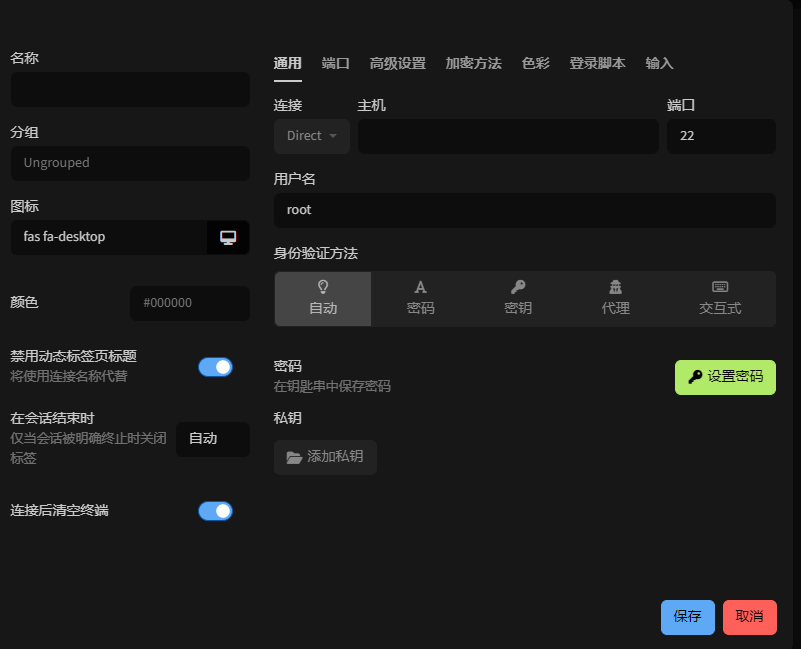
Task: Open the 高级设置 tab
Action: pos(397,63)
